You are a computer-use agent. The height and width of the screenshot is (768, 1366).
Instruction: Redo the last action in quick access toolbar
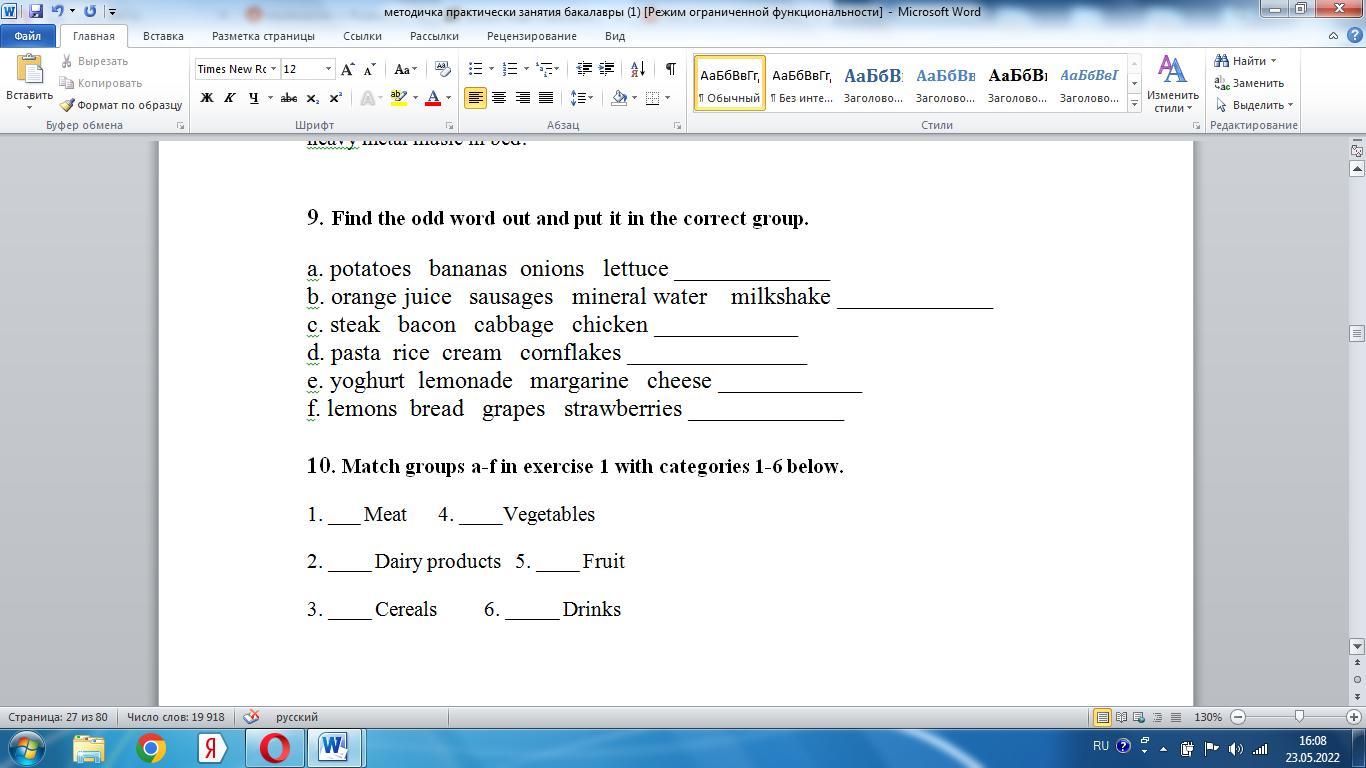[x=90, y=11]
